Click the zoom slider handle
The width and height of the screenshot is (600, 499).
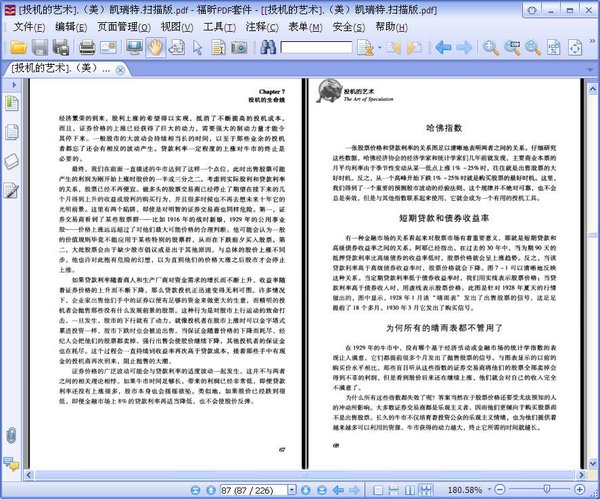pyautogui.click(x=547, y=489)
